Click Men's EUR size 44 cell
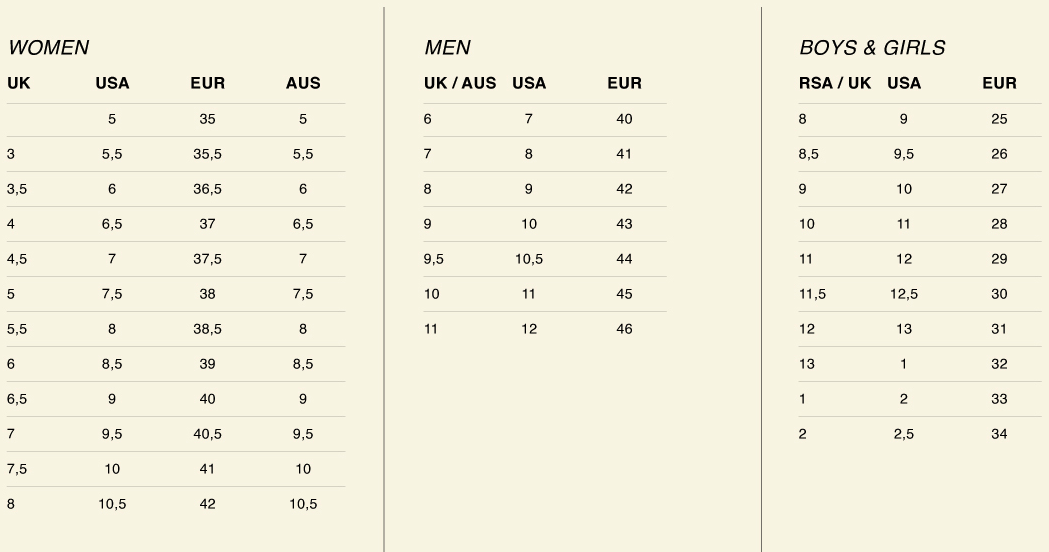The image size is (1049, 552). [624, 259]
